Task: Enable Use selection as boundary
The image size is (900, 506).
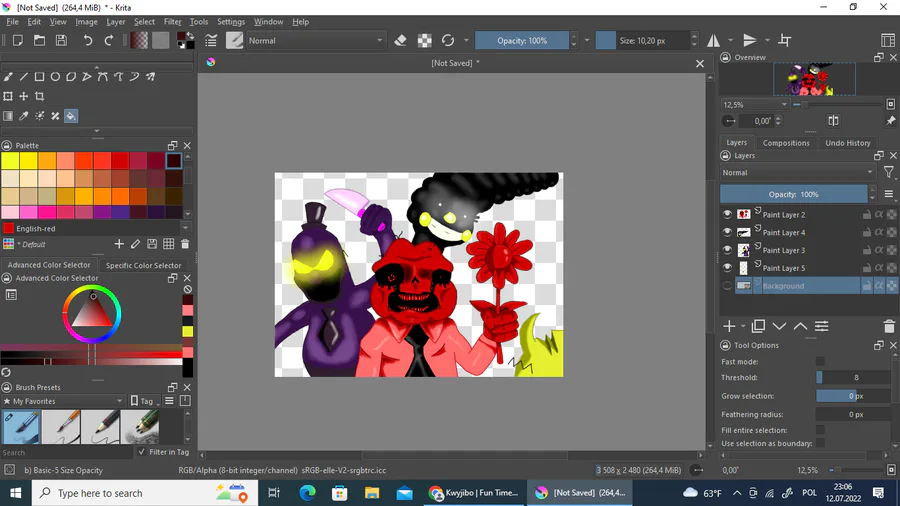Action: (x=820, y=443)
